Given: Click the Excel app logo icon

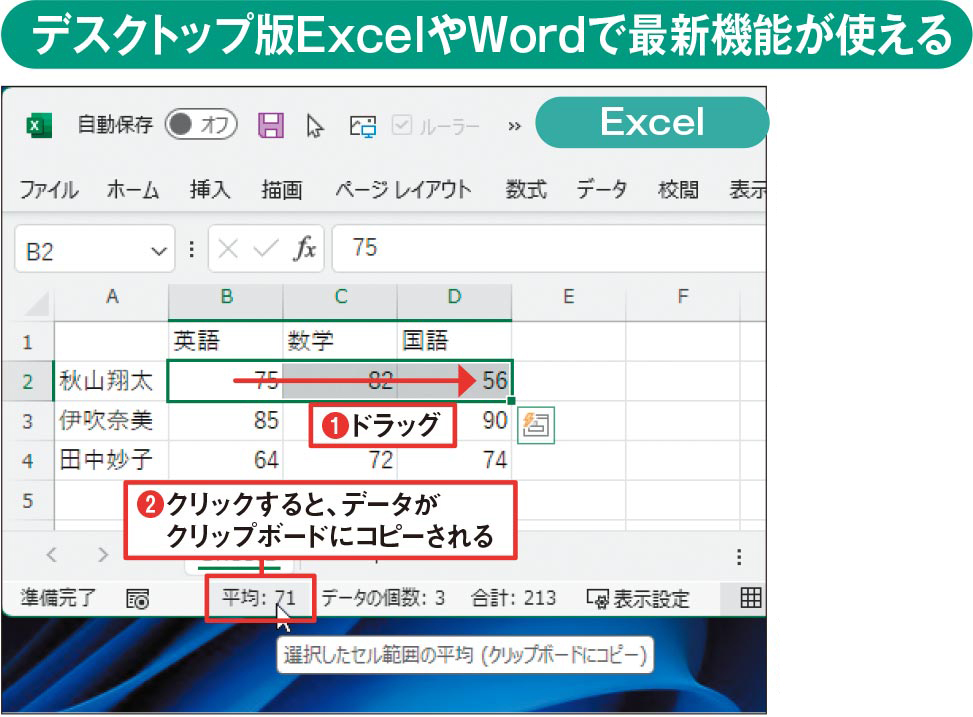Looking at the screenshot, I should 38,126.
